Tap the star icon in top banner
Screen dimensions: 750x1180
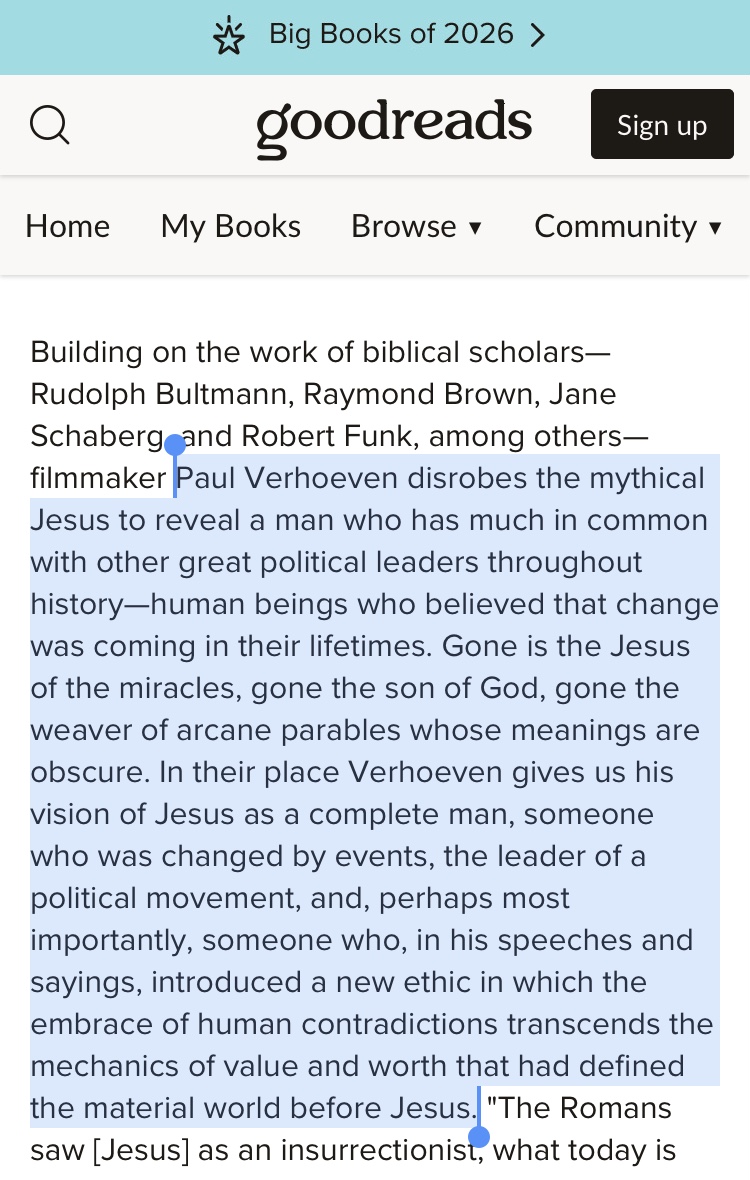[229, 37]
